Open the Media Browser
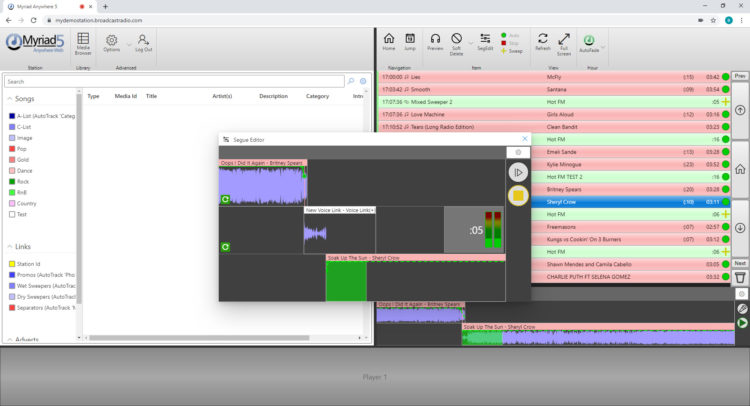 pyautogui.click(x=83, y=44)
